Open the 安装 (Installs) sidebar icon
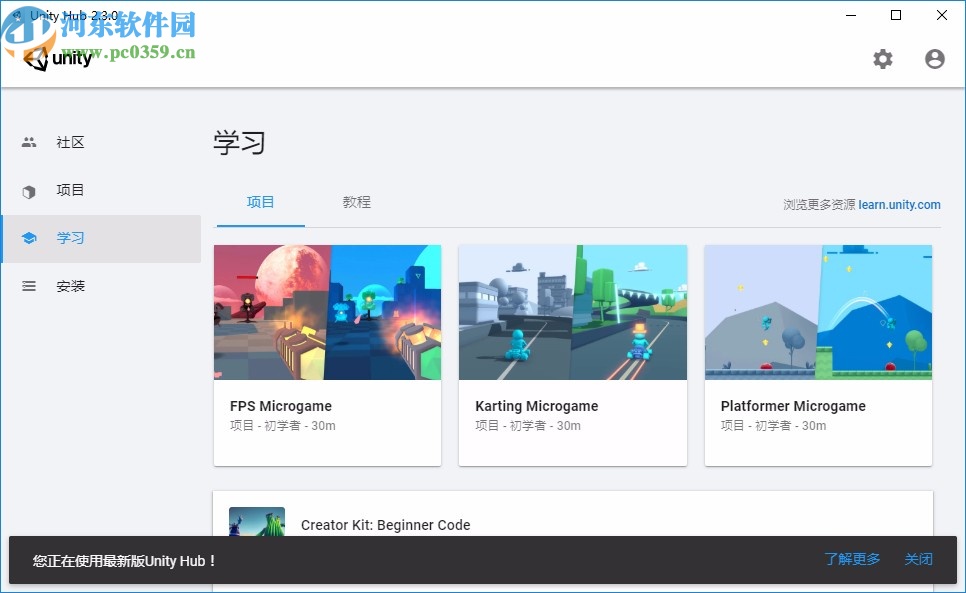The height and width of the screenshot is (593, 966). point(28,286)
